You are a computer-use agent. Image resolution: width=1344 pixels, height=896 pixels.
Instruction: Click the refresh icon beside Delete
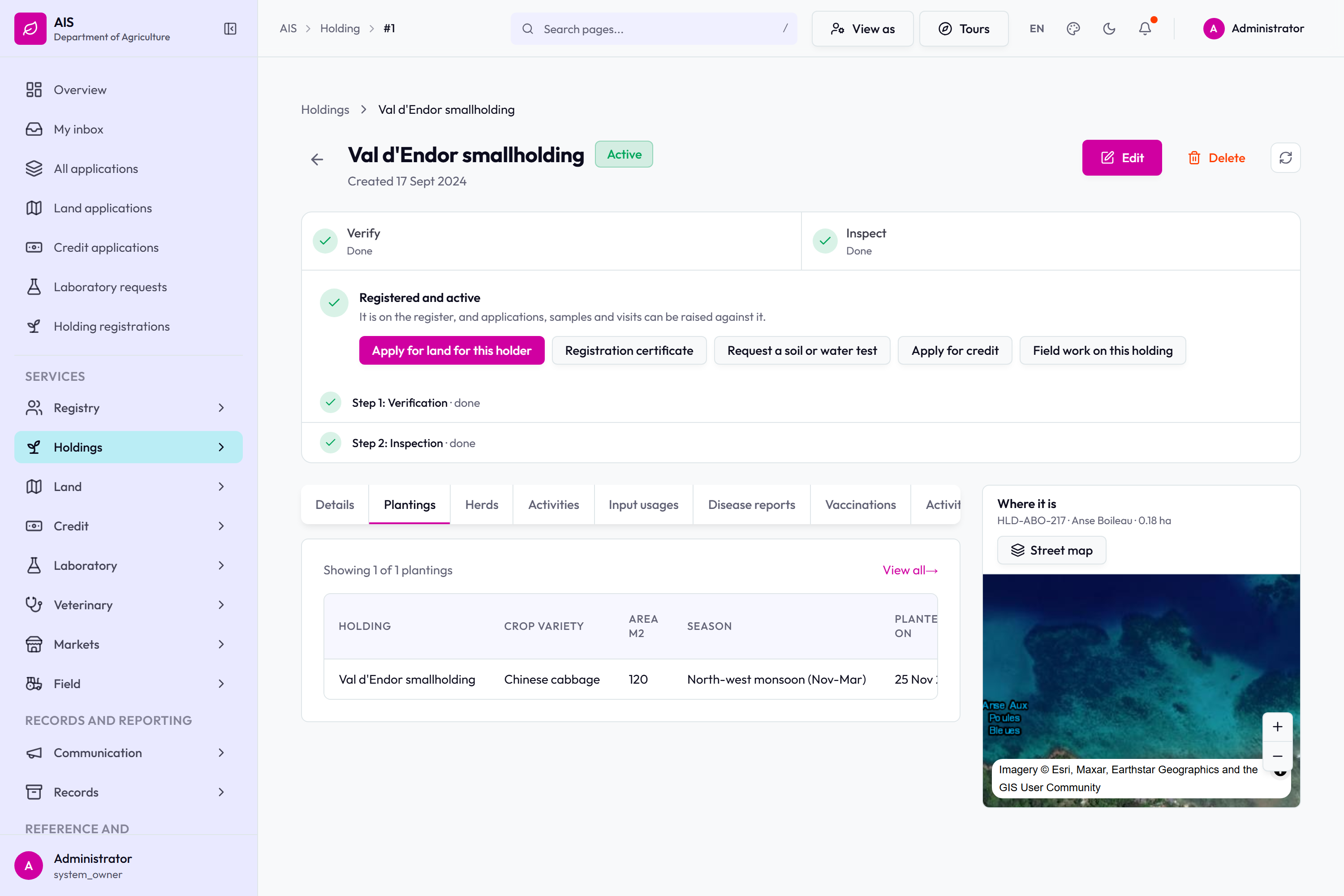pyautogui.click(x=1285, y=158)
